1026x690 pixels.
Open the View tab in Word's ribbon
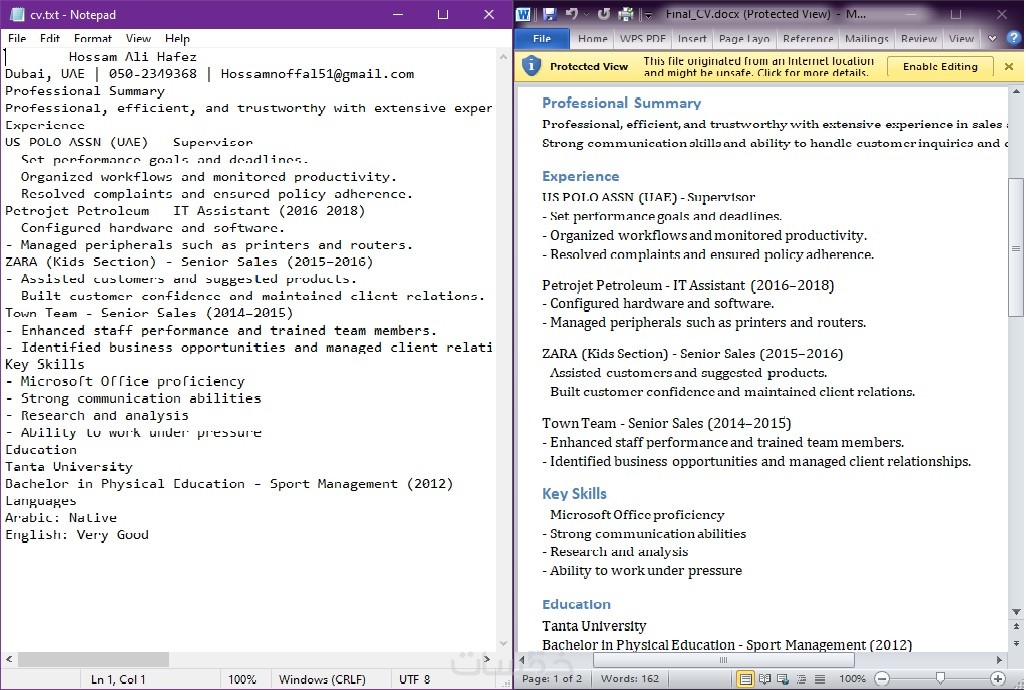tap(961, 39)
